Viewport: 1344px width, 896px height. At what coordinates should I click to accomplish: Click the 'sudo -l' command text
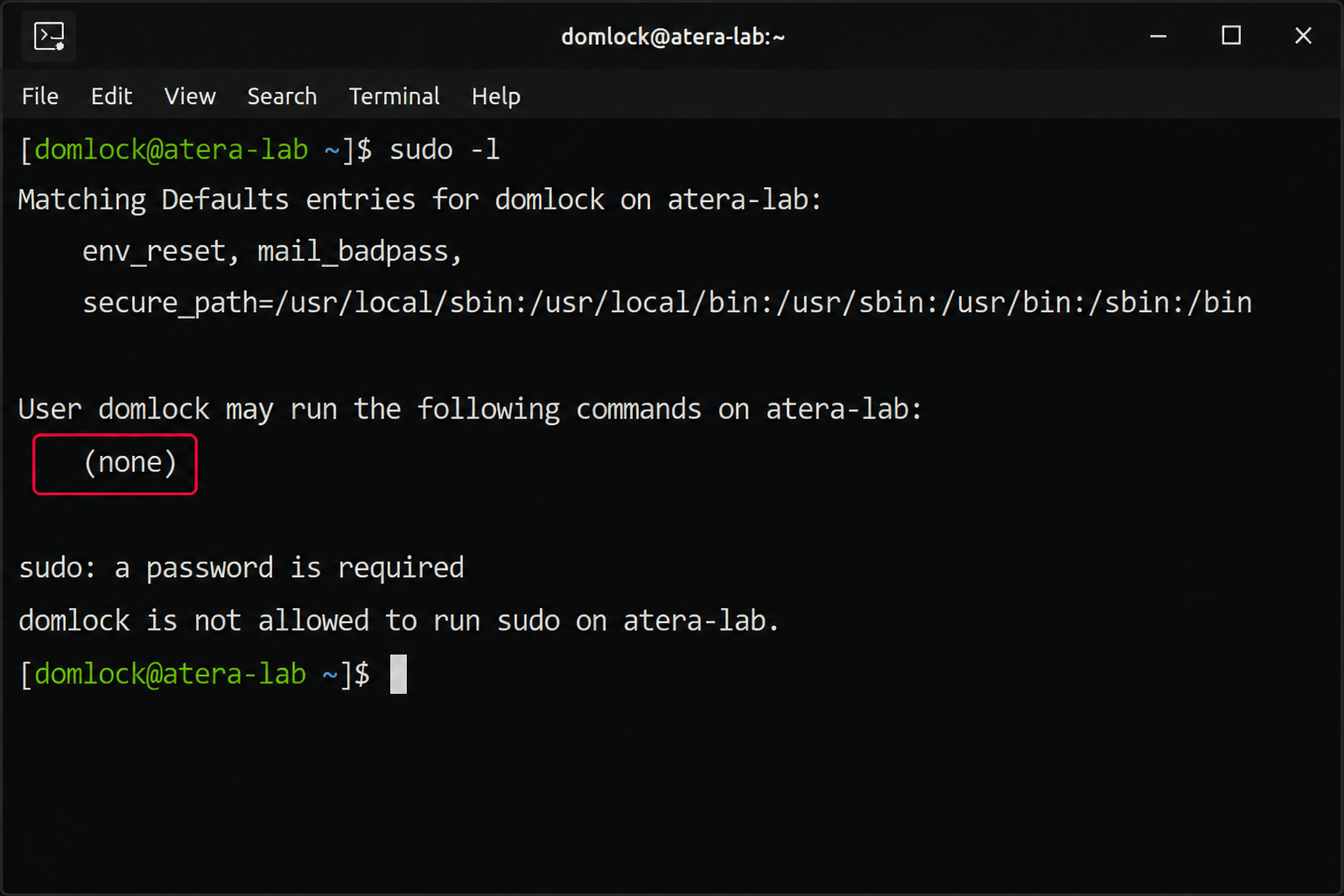point(444,150)
